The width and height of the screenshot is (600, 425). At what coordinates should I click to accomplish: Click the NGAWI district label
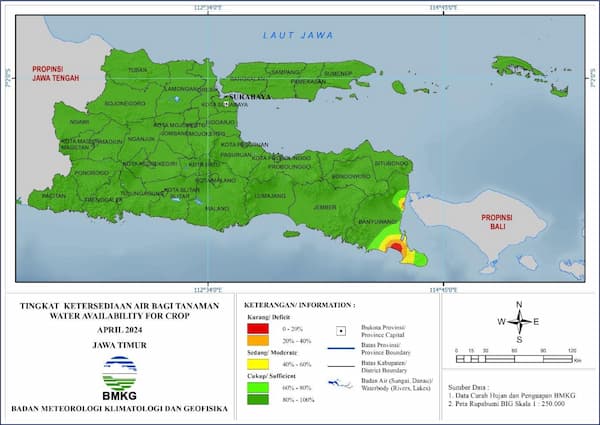click(79, 122)
